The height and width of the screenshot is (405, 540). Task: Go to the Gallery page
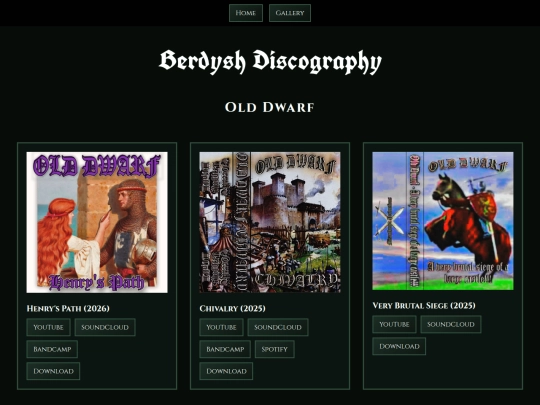tap(290, 13)
